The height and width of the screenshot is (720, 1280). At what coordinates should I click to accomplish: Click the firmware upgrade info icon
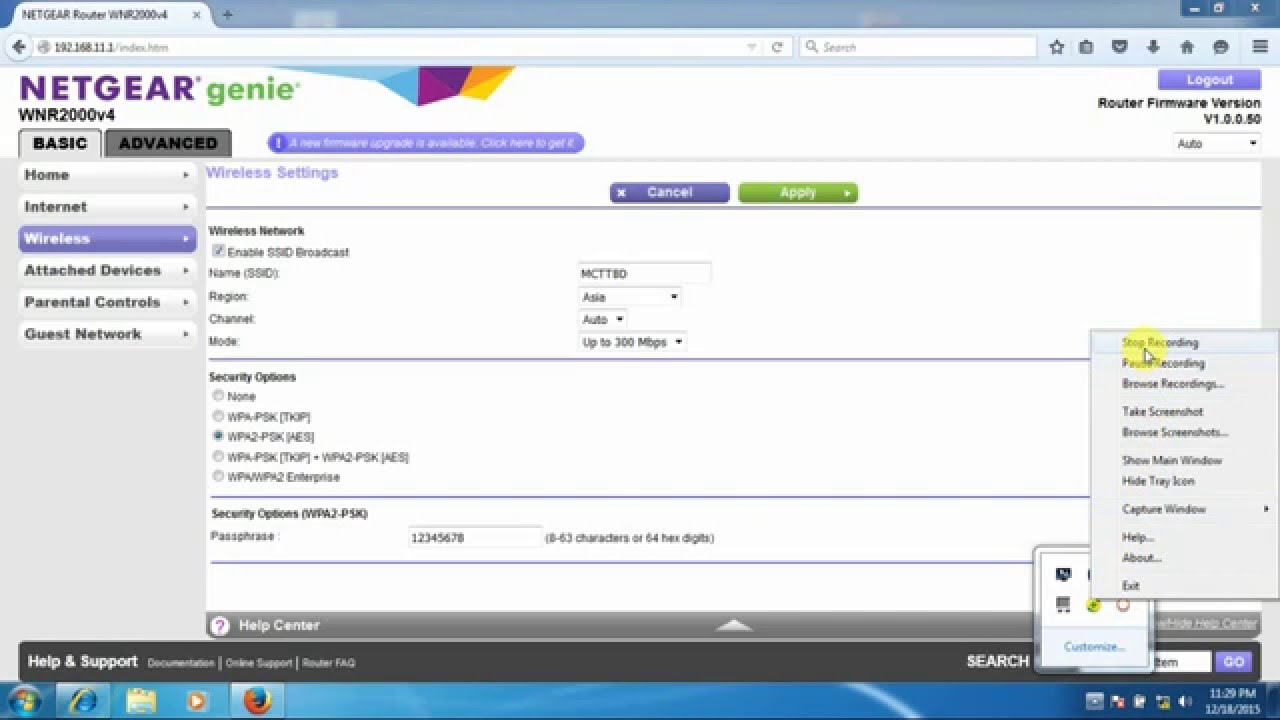280,143
